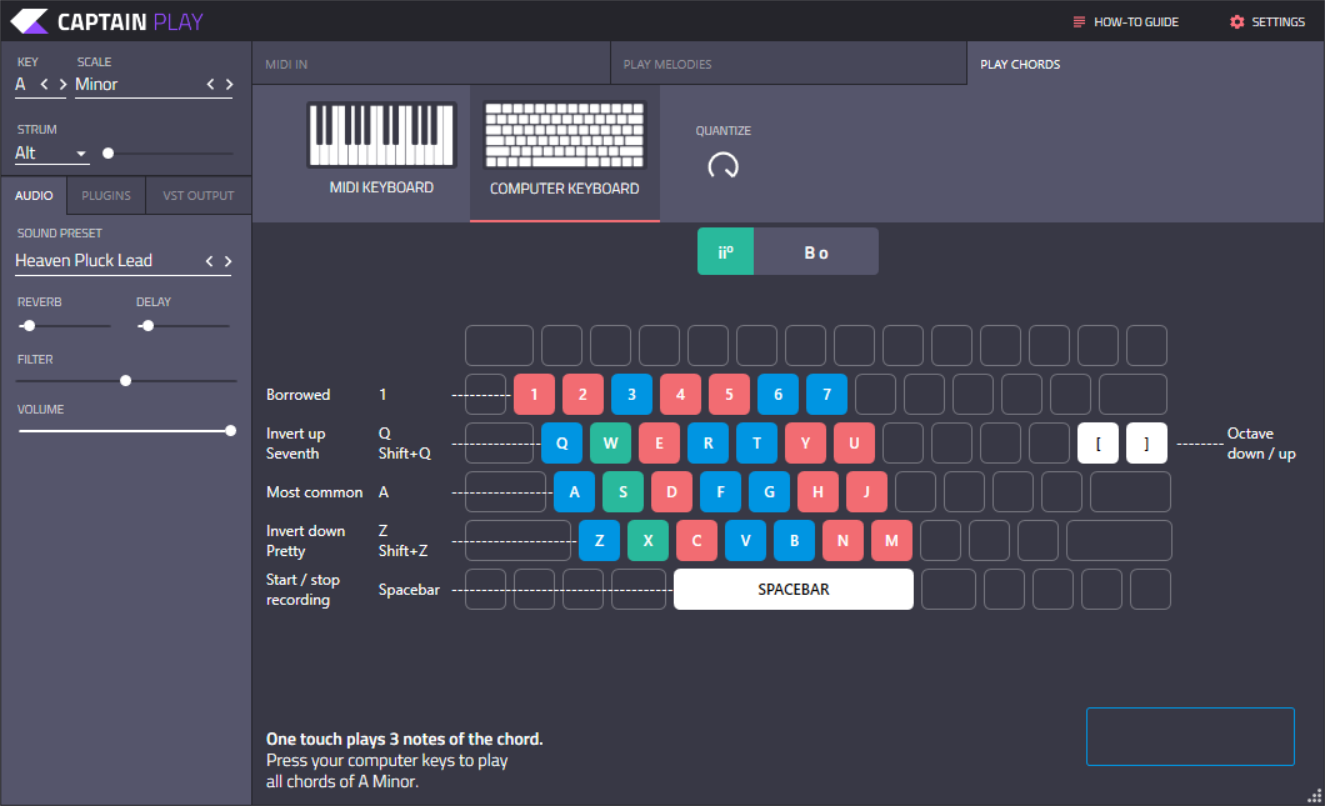Switch to the MIDI IN tab

[431, 64]
